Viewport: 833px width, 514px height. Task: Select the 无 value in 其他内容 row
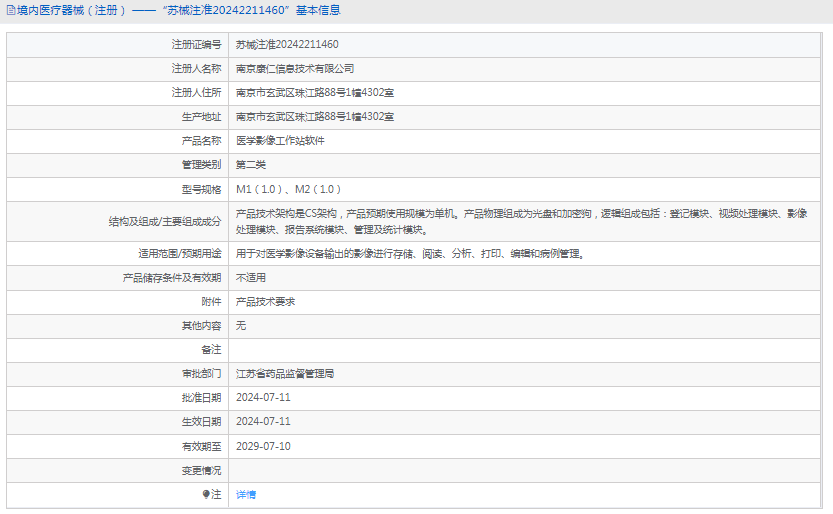241,325
